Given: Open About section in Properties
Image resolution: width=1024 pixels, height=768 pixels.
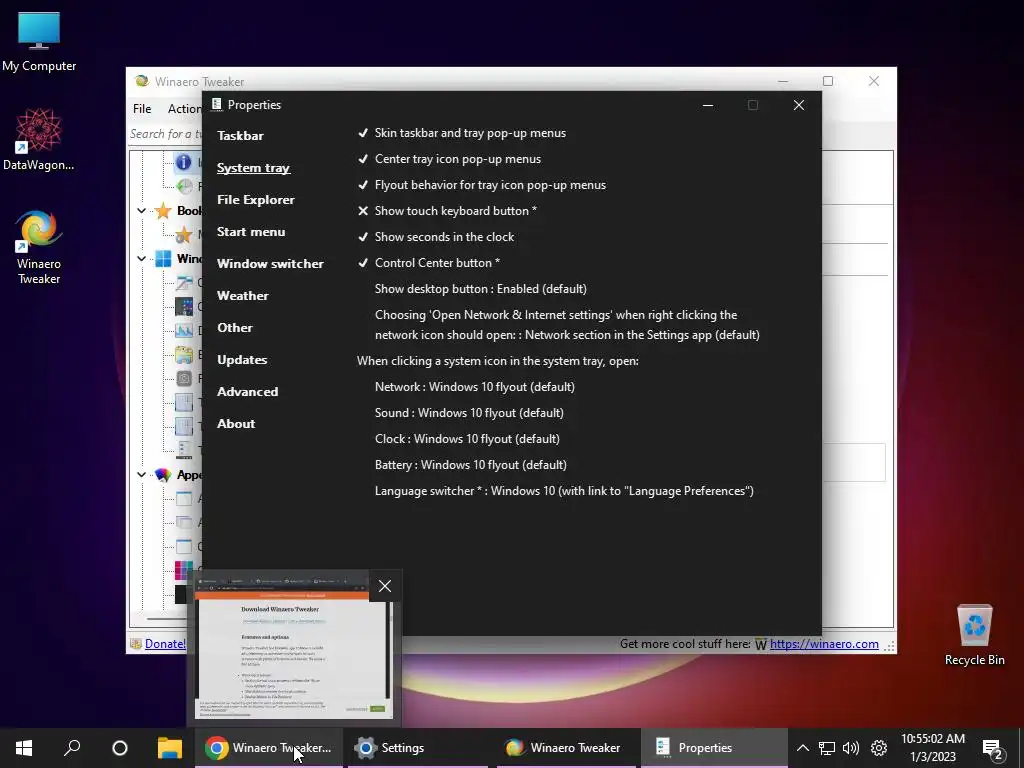Looking at the screenshot, I should pos(236,424).
